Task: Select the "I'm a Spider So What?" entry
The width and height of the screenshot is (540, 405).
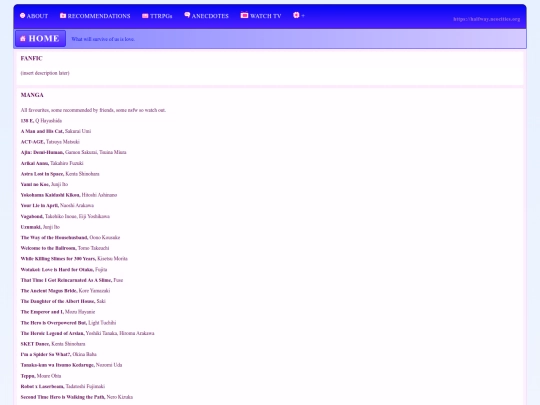Action: coord(59,354)
